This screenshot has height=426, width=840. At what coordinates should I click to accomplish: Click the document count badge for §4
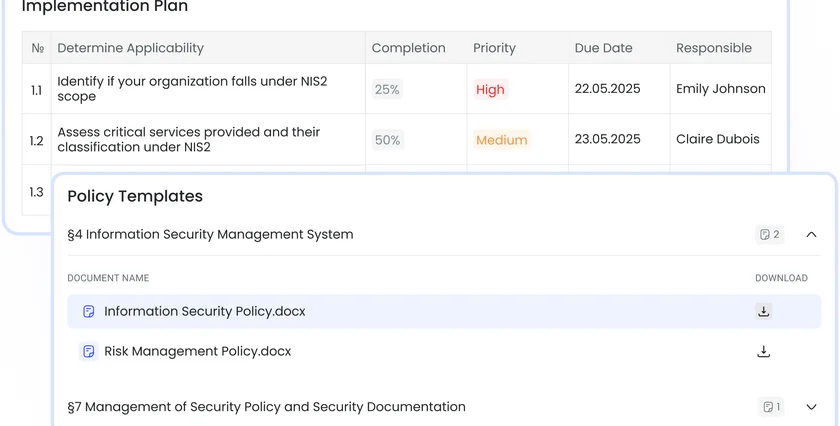[769, 235]
